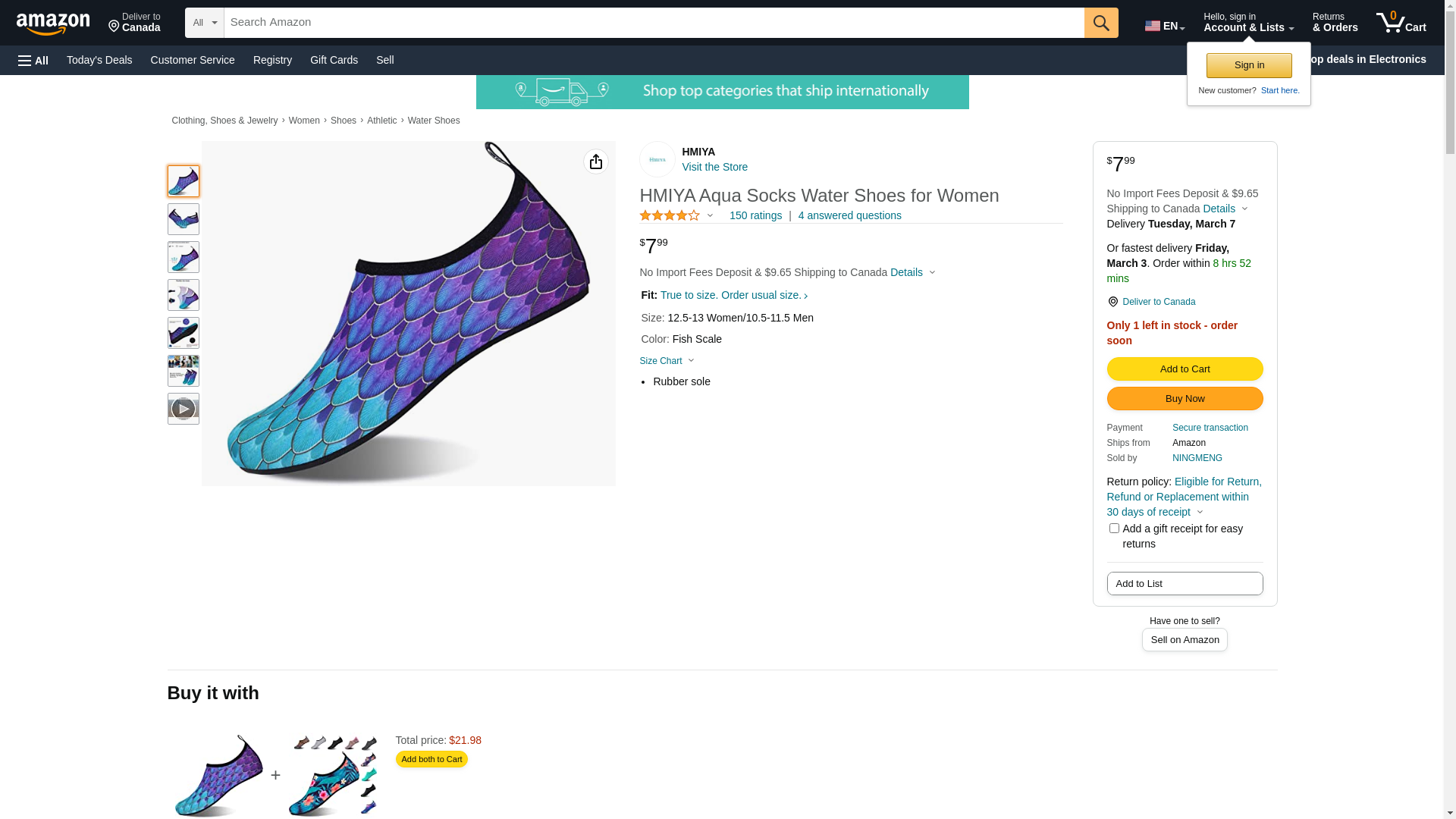The image size is (1456, 819).
Task: Click the Buy Now button
Action: click(x=1185, y=399)
